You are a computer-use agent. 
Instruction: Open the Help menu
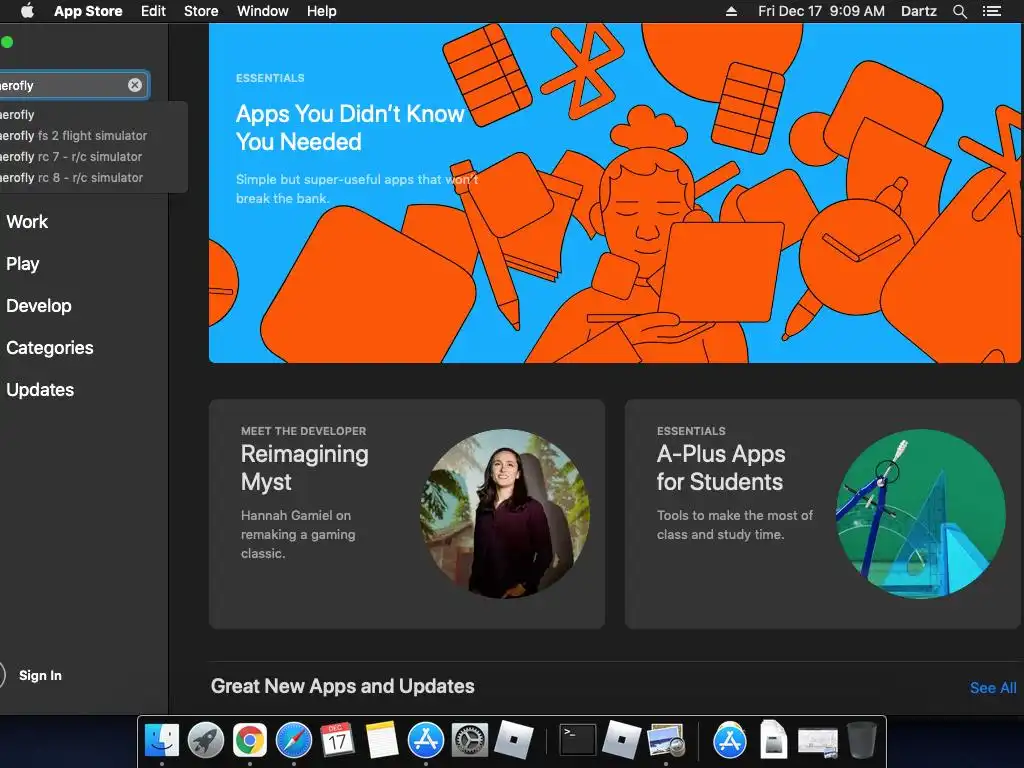click(x=322, y=11)
